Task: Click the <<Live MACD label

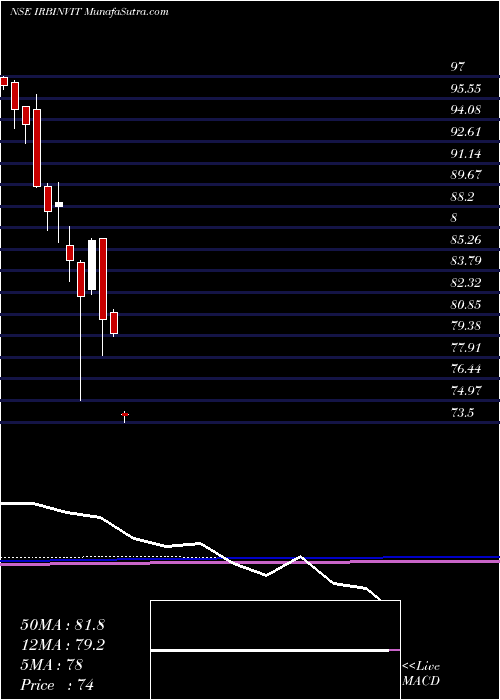Action: (x=421, y=674)
